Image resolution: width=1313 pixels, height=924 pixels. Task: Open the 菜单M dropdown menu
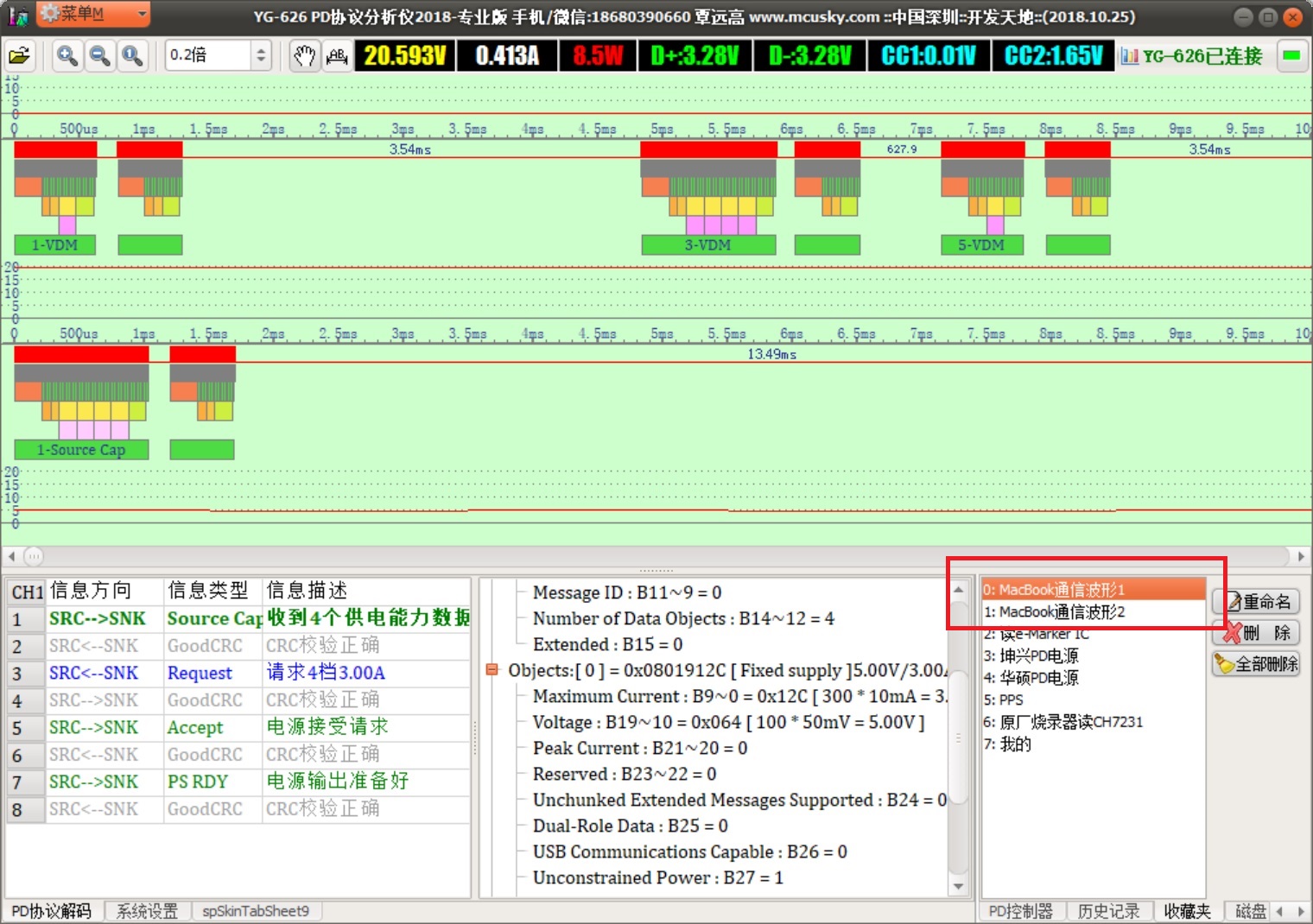[x=93, y=14]
